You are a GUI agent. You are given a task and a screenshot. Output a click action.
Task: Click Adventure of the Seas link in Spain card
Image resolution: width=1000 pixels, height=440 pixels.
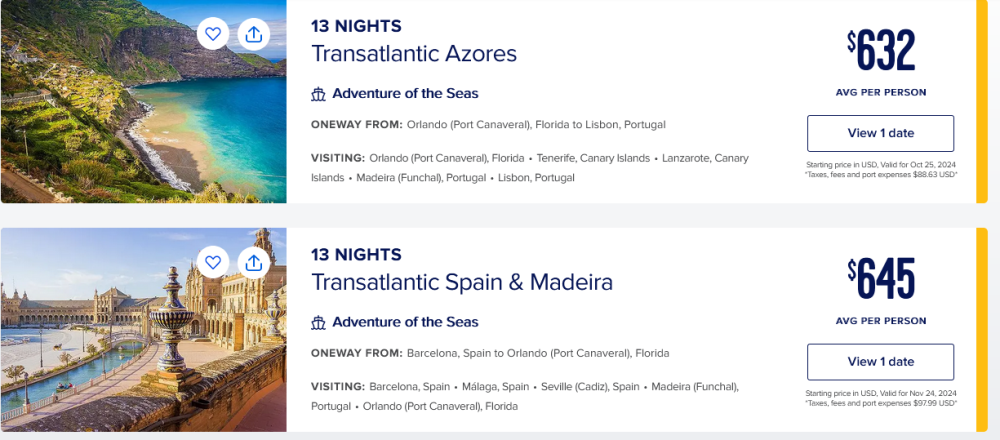coord(405,322)
